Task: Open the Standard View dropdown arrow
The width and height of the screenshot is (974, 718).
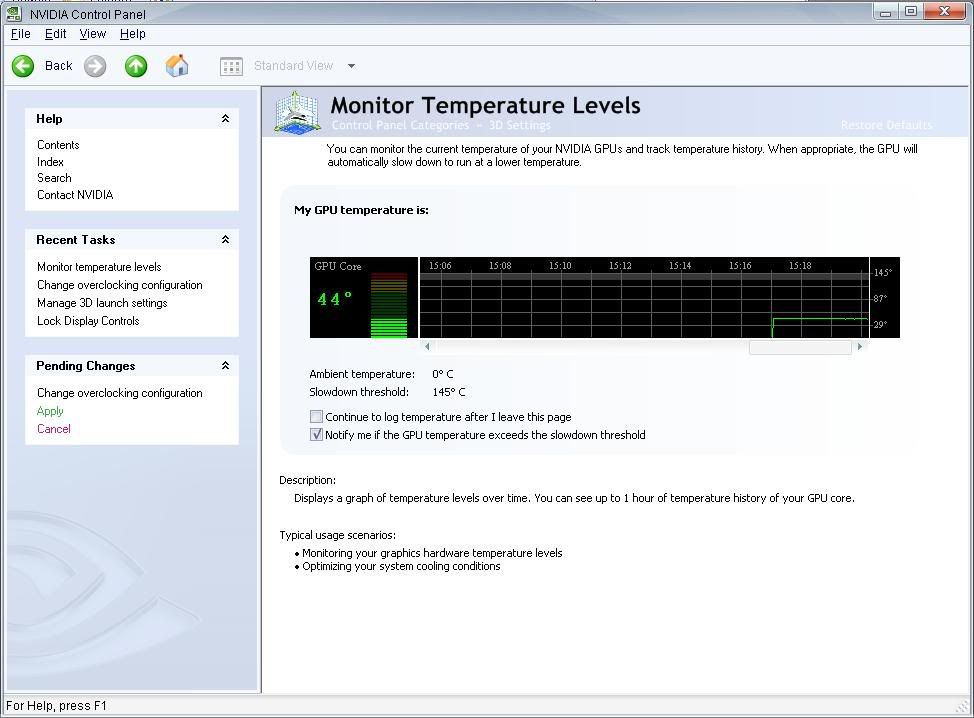Action: pos(352,66)
